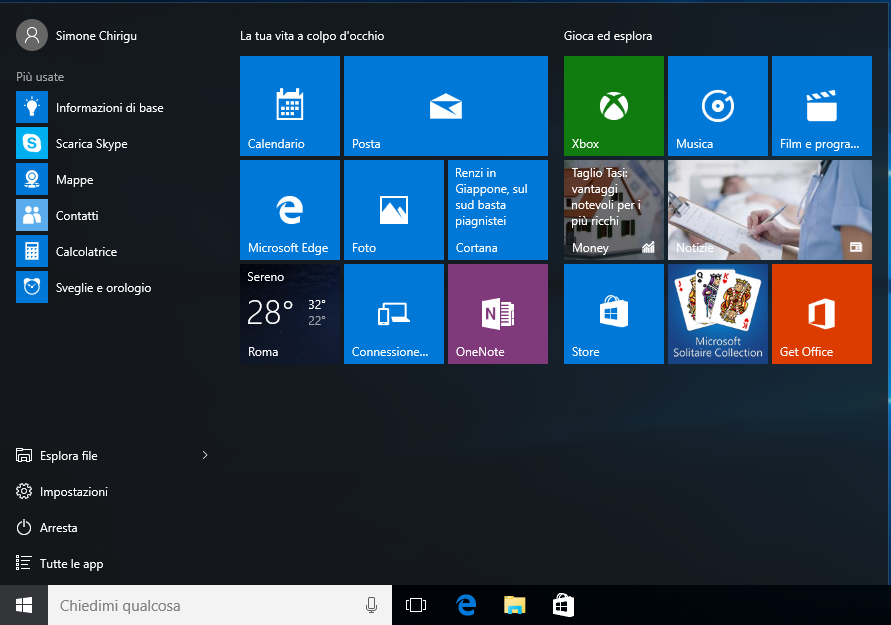Click the Windows Start button
891x625 pixels.
pos(24,605)
